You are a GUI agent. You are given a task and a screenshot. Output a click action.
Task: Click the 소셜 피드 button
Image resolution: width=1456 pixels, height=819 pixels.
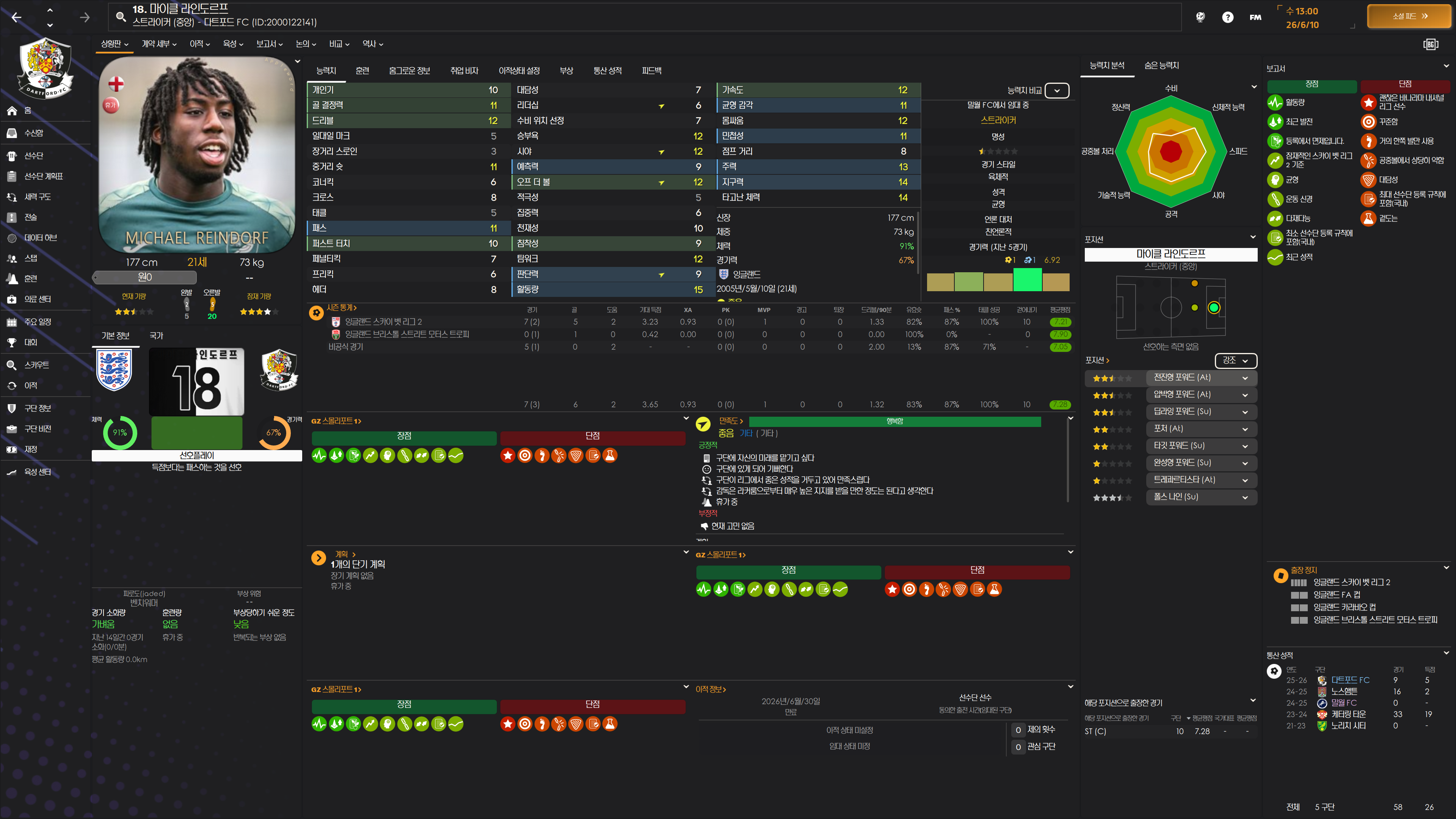pyautogui.click(x=1409, y=16)
